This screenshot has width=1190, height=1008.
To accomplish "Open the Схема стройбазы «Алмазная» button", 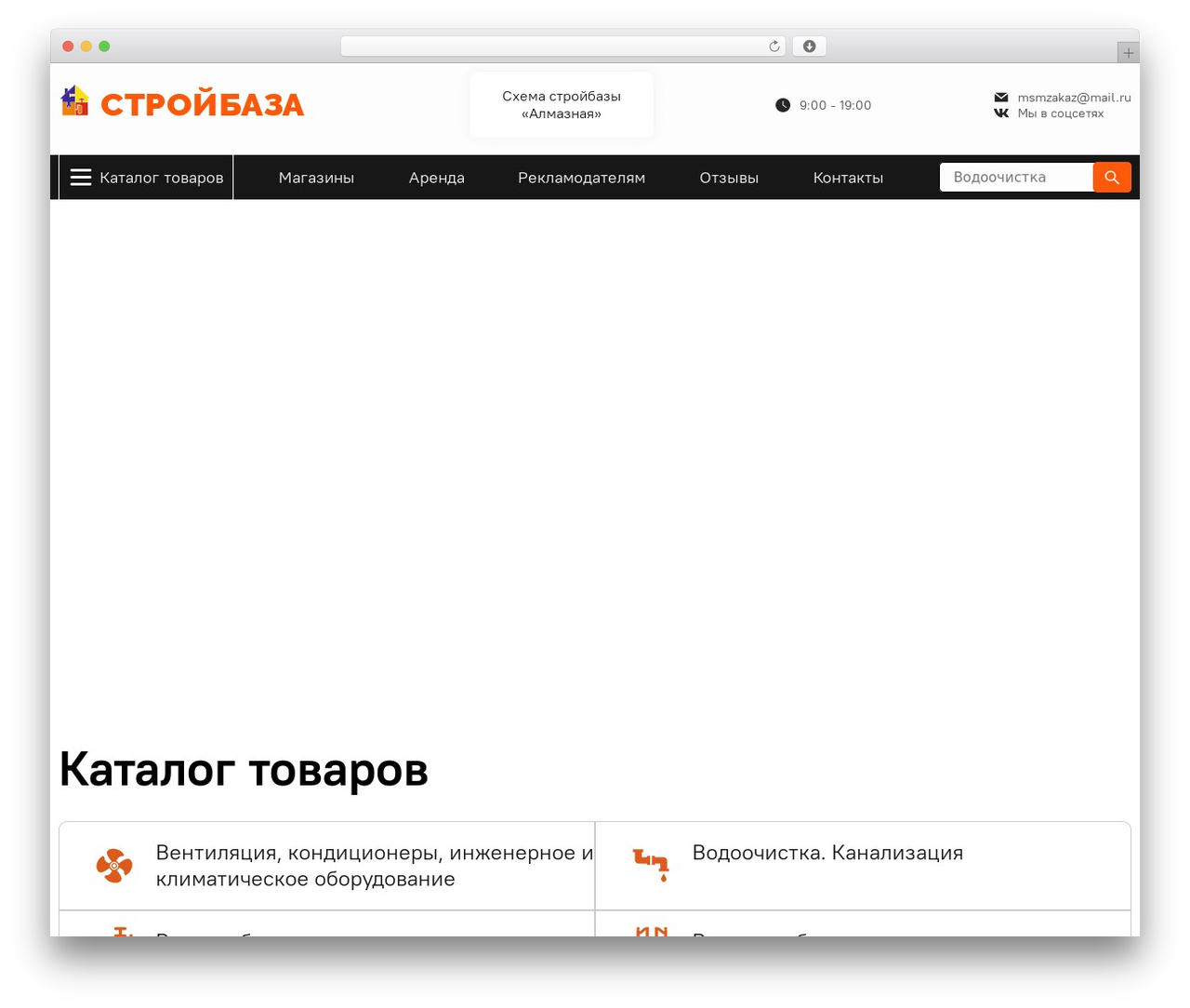I will pyautogui.click(x=562, y=105).
